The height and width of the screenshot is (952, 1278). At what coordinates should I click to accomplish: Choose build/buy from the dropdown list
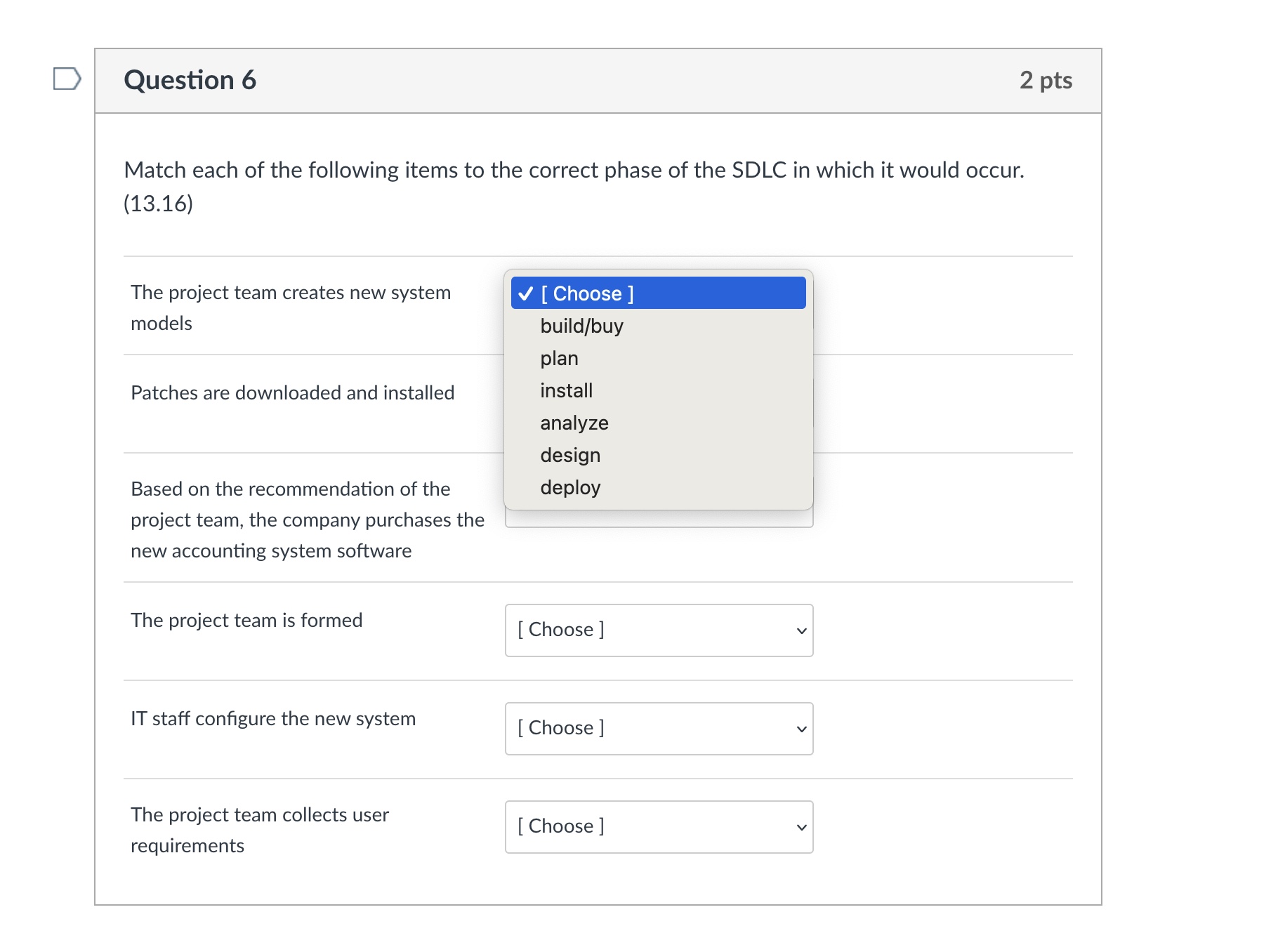pos(581,326)
